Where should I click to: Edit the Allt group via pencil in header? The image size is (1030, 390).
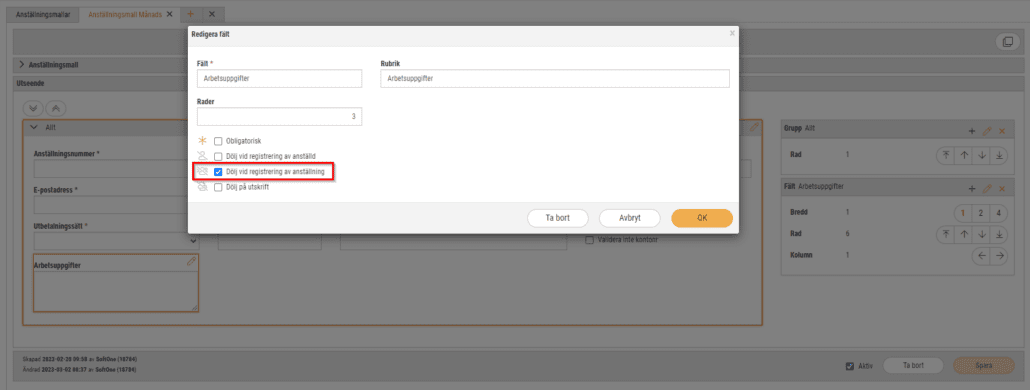point(755,127)
